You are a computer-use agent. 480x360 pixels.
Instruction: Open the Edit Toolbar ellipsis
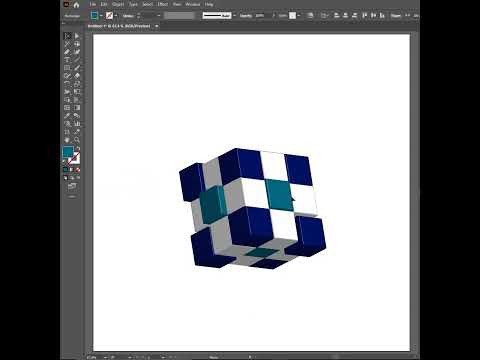point(72,197)
